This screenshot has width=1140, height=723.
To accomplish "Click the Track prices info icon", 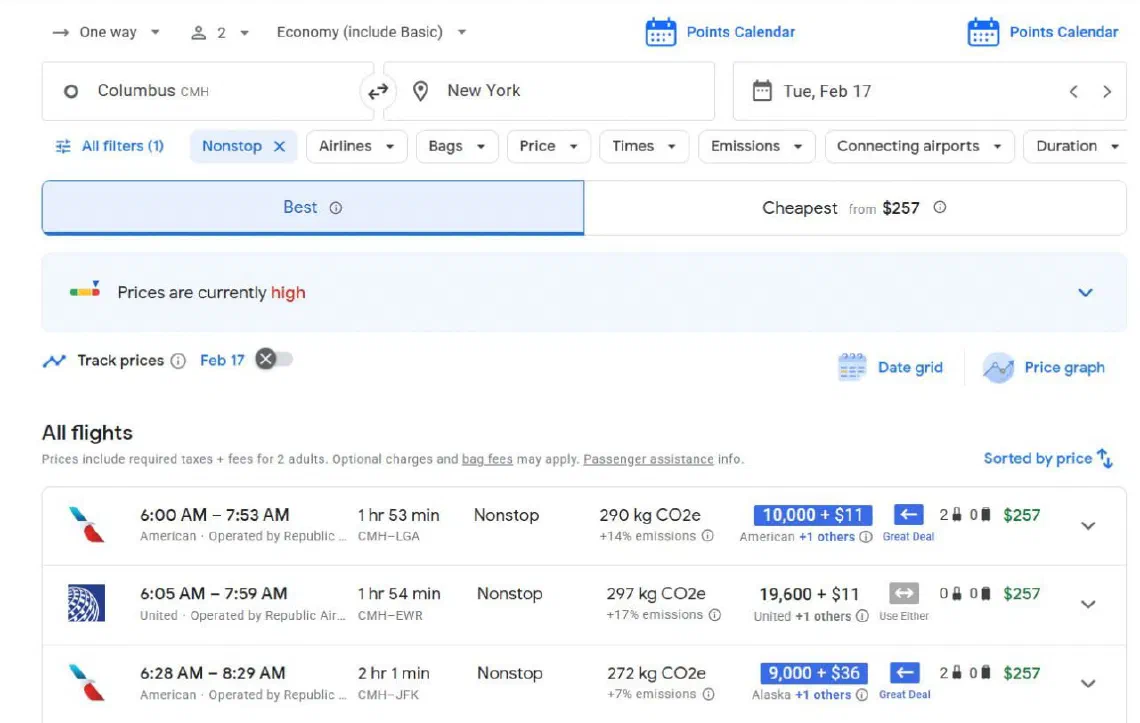I will click(x=178, y=361).
